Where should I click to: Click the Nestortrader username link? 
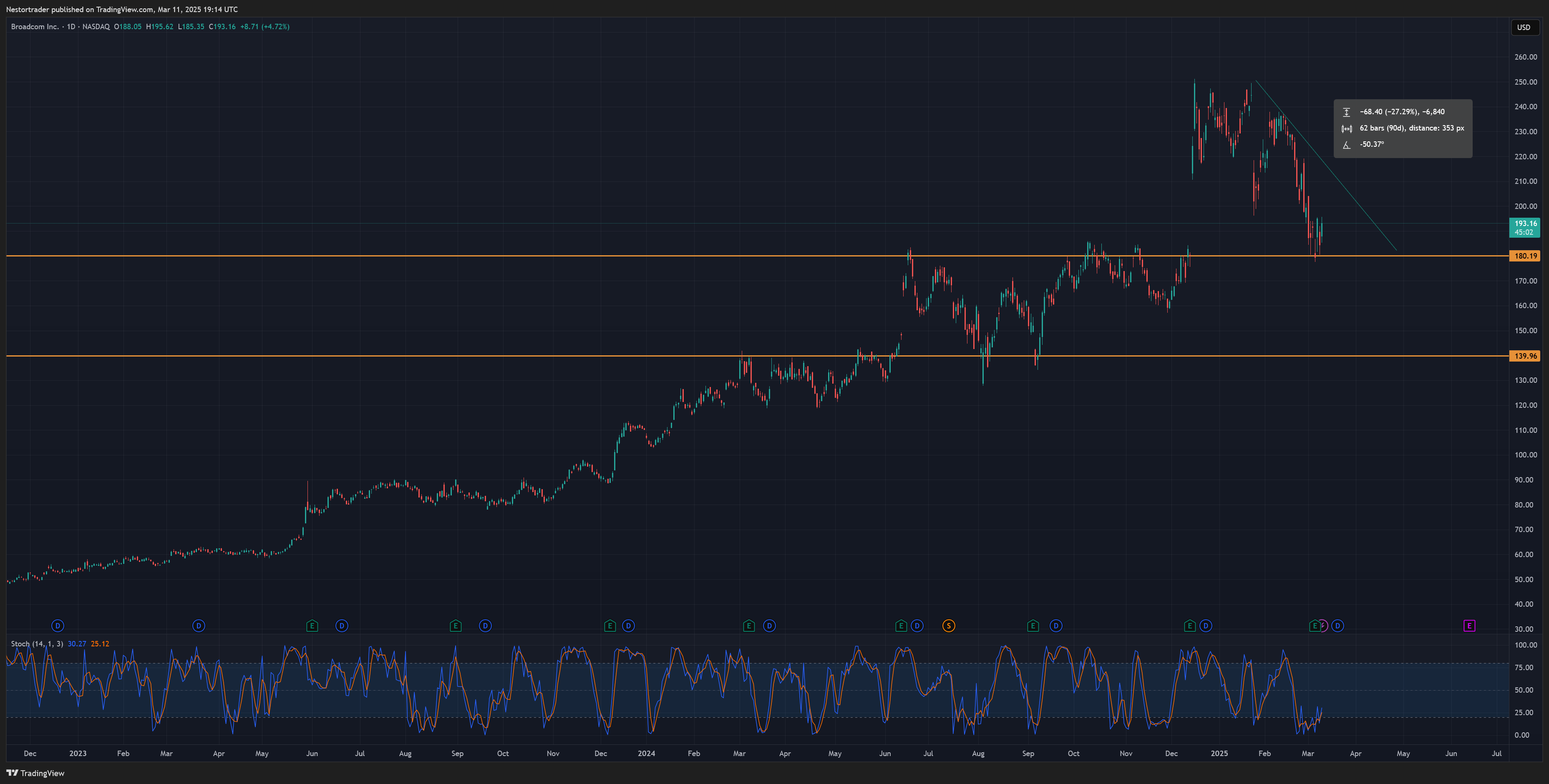pyautogui.click(x=26, y=9)
